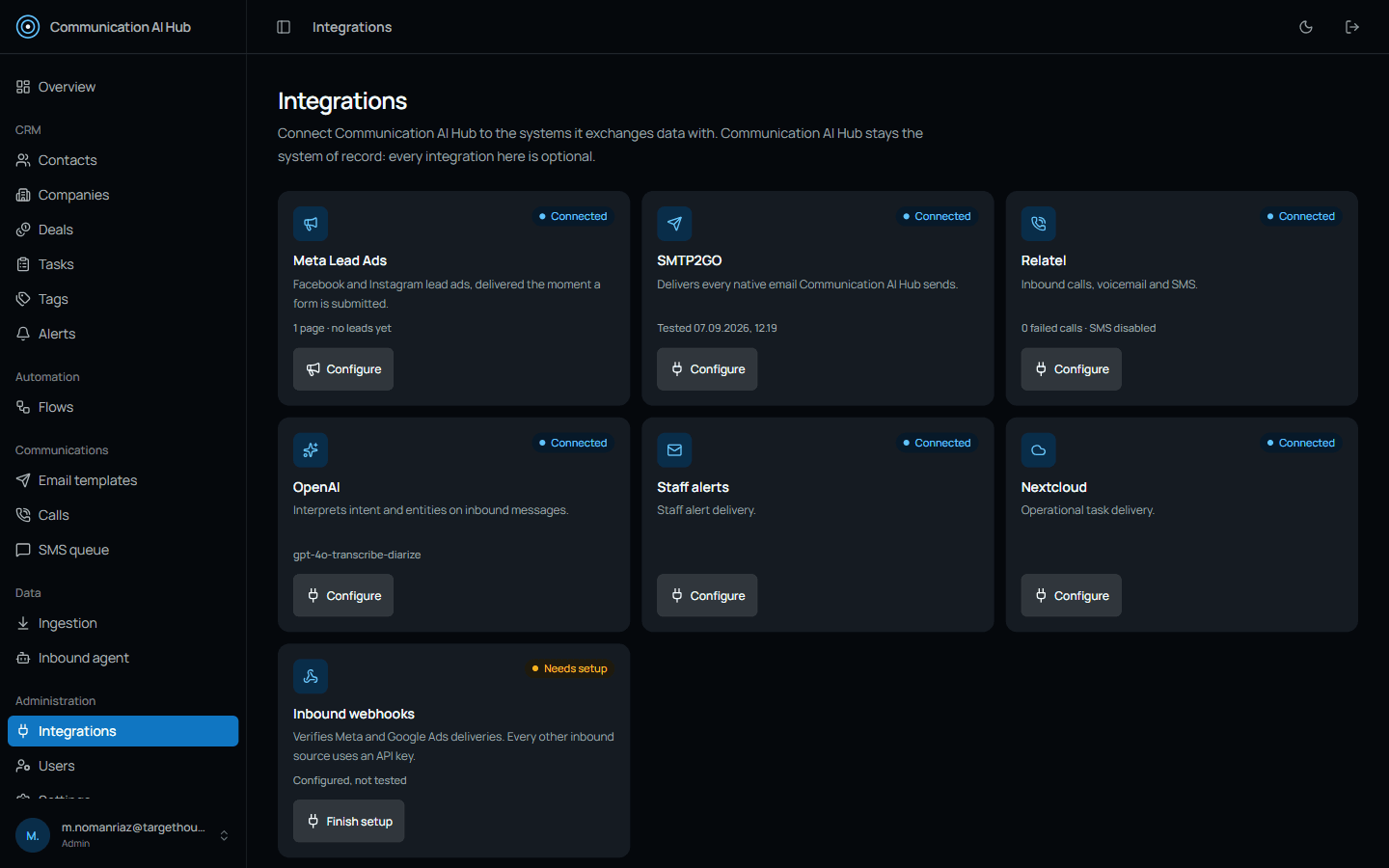Click the Needs setup badge
The height and width of the screenshot is (868, 1389).
(x=570, y=668)
